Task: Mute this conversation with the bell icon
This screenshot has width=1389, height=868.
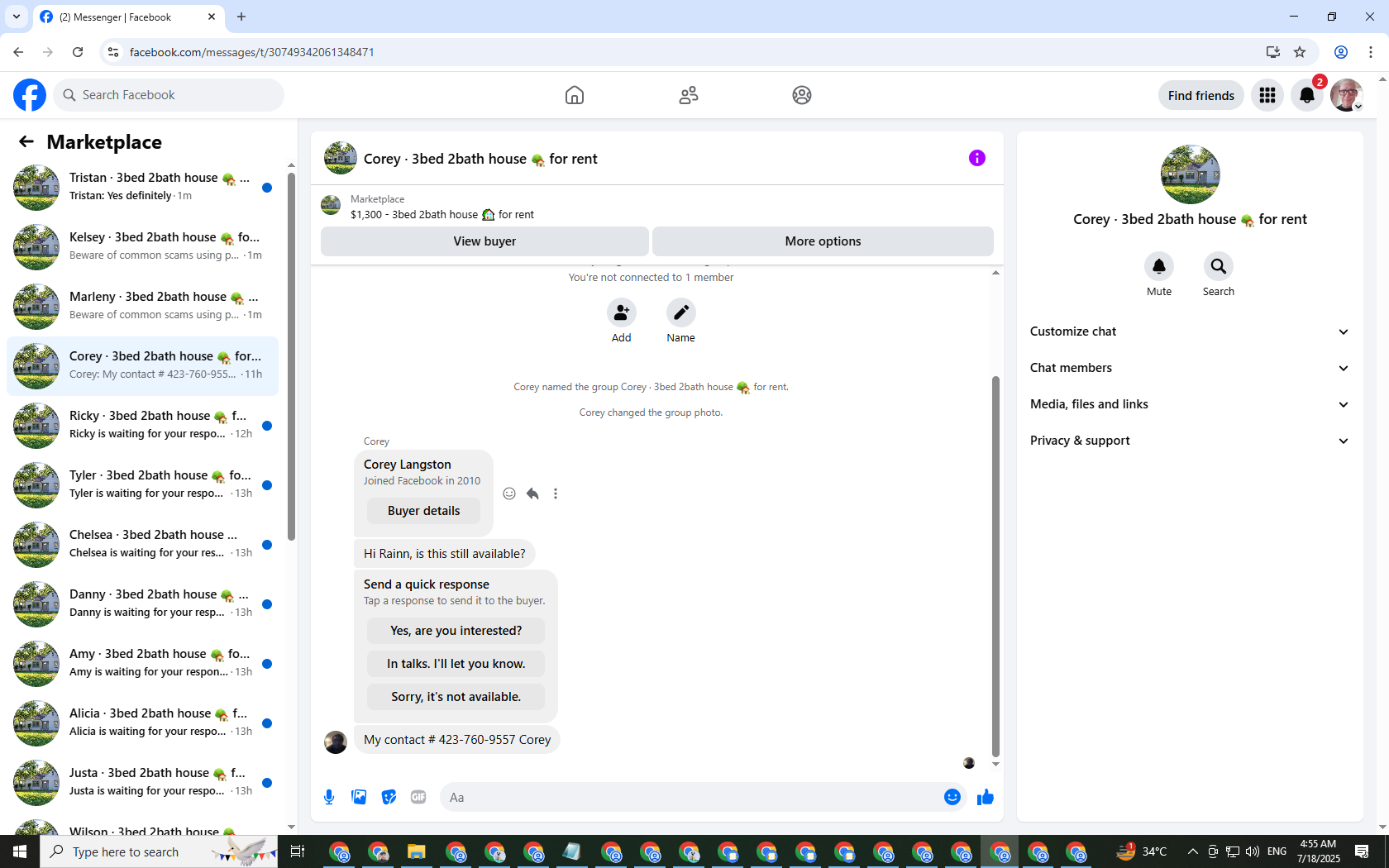Action: click(1159, 266)
